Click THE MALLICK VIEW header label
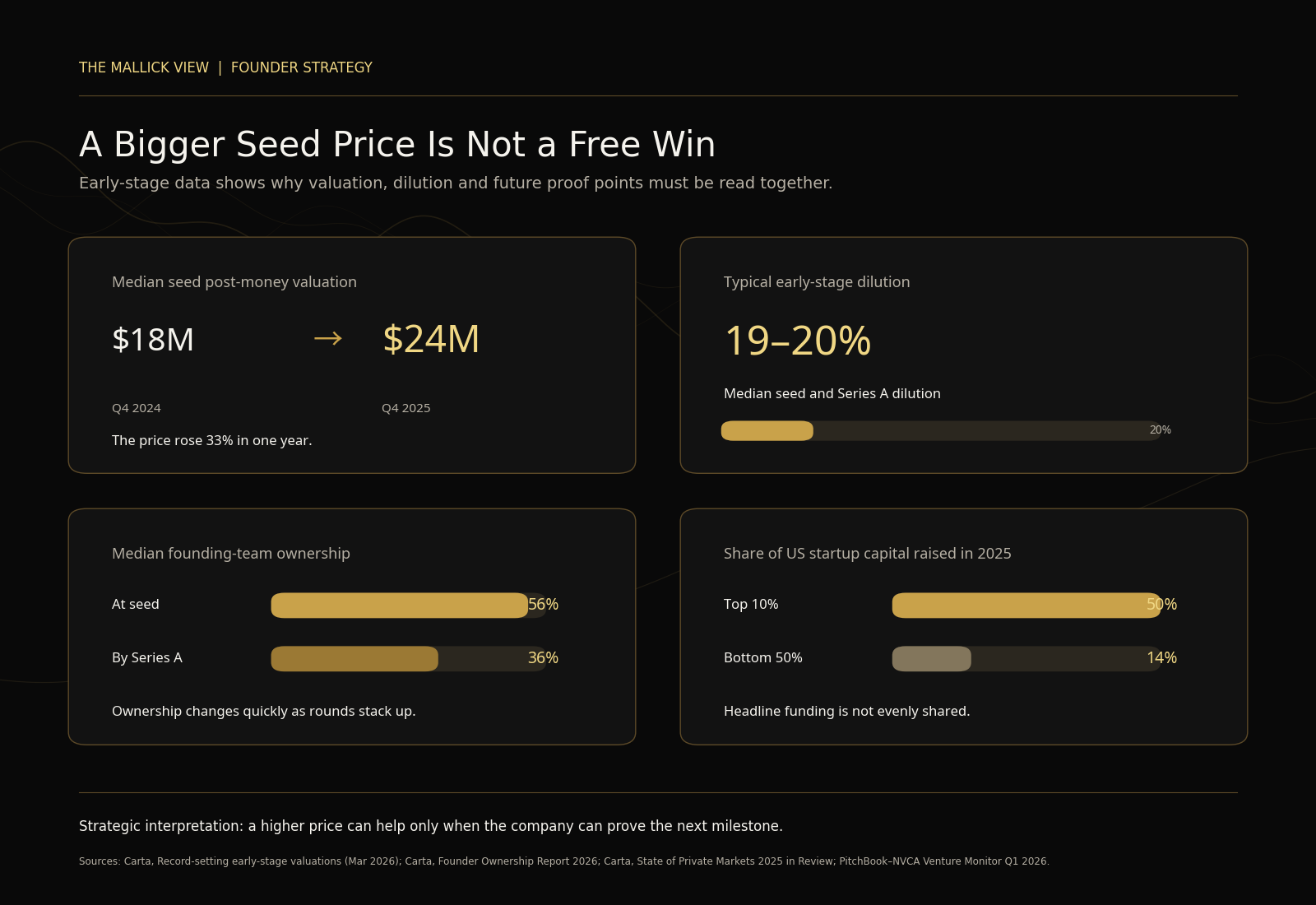This screenshot has width=1316, height=905. [144, 67]
